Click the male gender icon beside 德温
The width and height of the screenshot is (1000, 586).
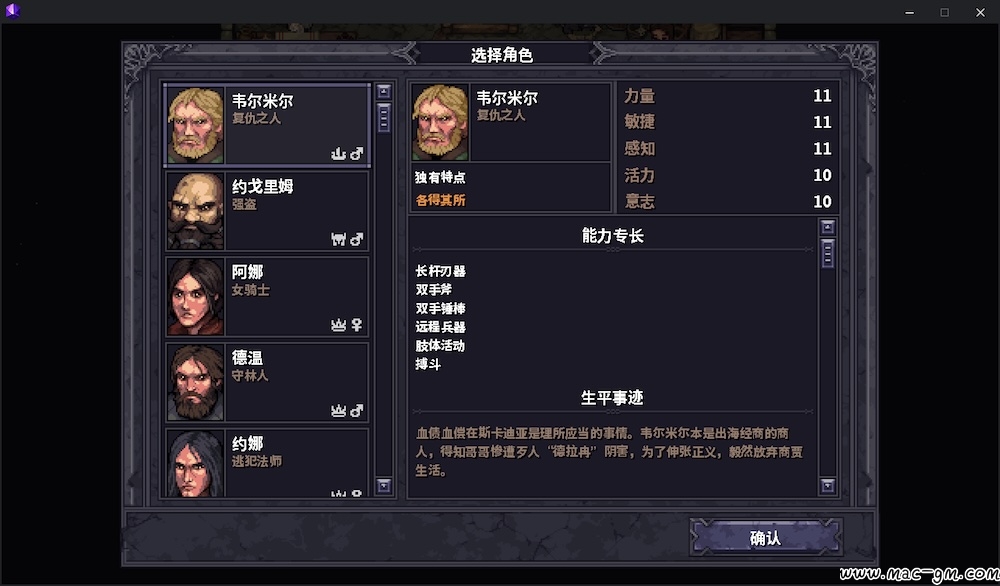[357, 411]
